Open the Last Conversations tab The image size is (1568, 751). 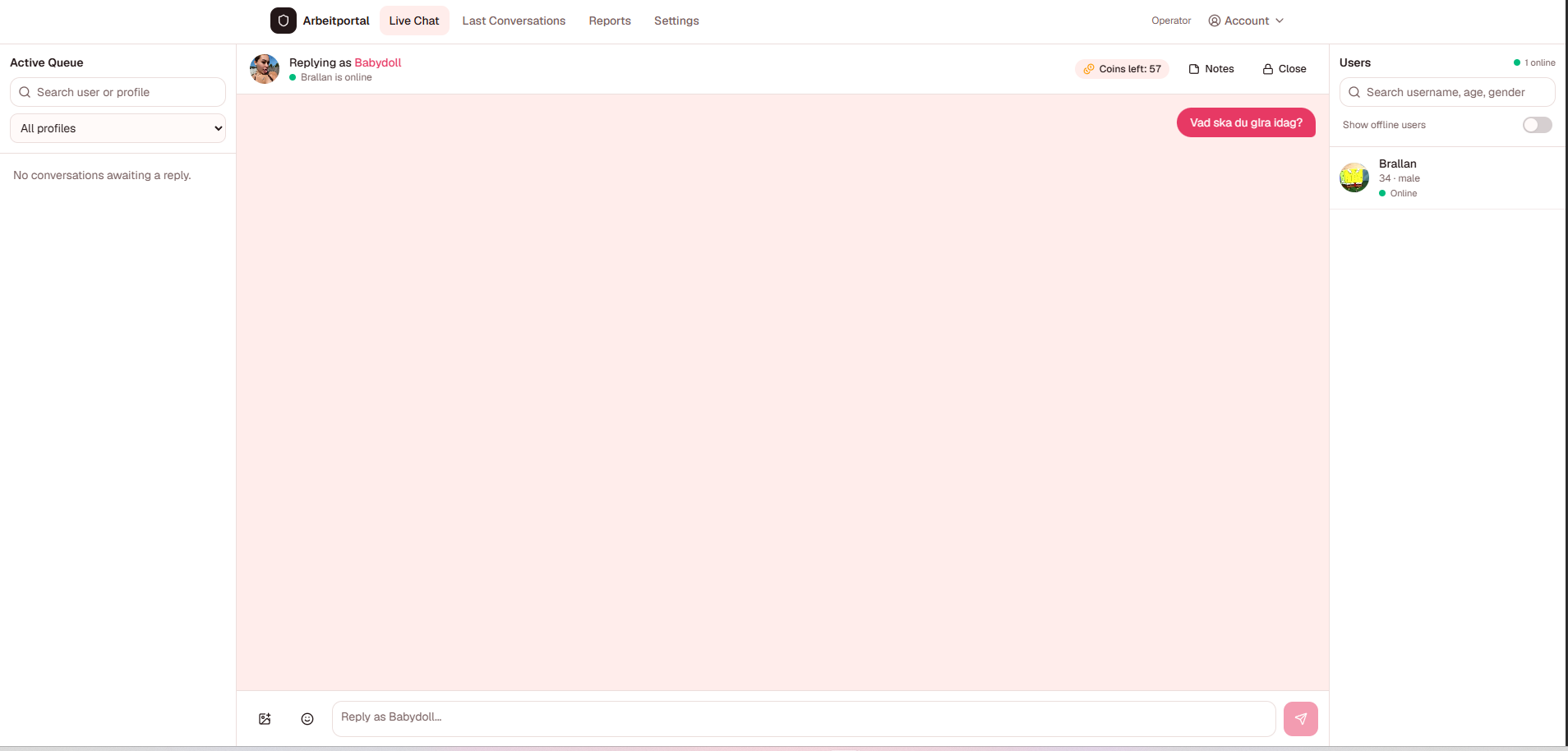click(x=514, y=21)
